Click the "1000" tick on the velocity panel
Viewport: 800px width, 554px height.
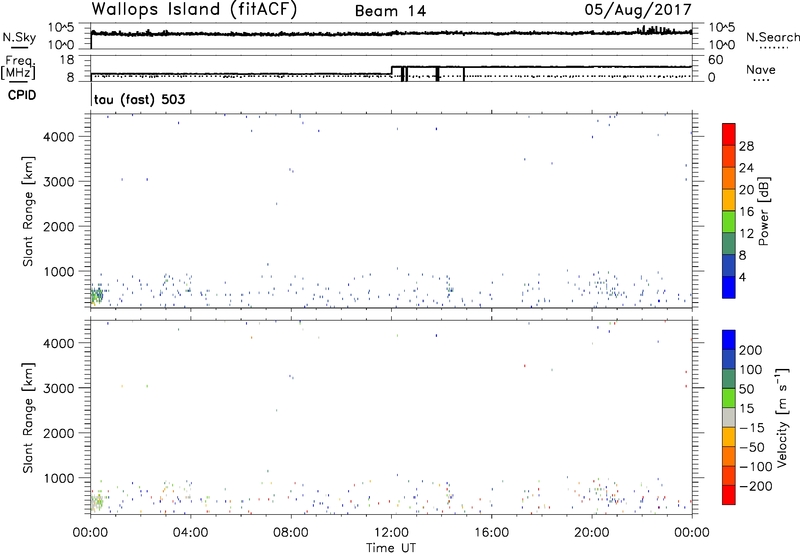click(59, 478)
